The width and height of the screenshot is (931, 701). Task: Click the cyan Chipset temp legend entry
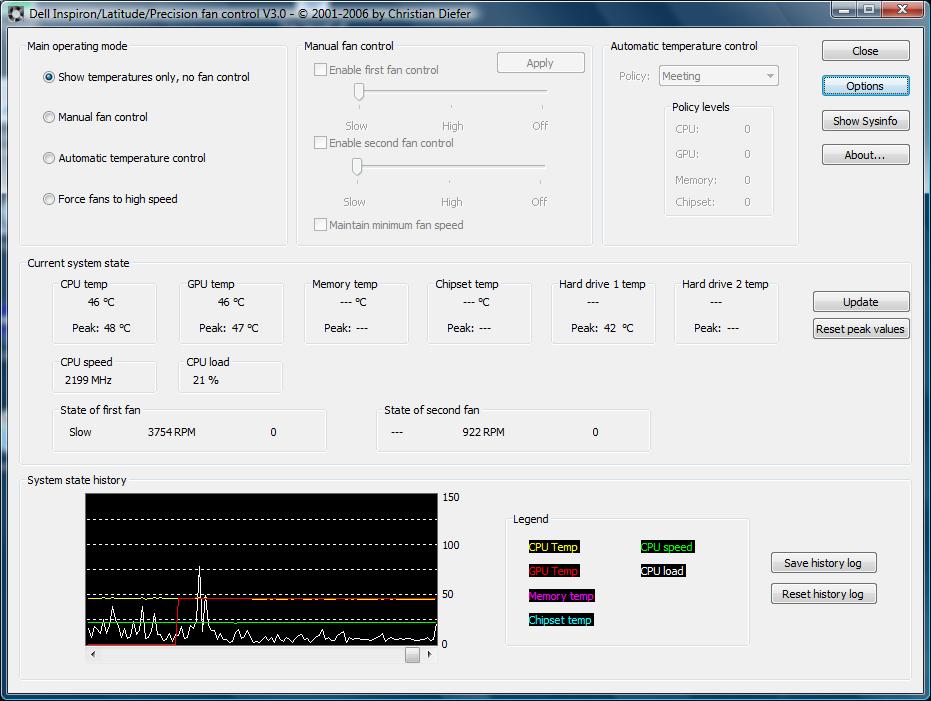[x=560, y=620]
